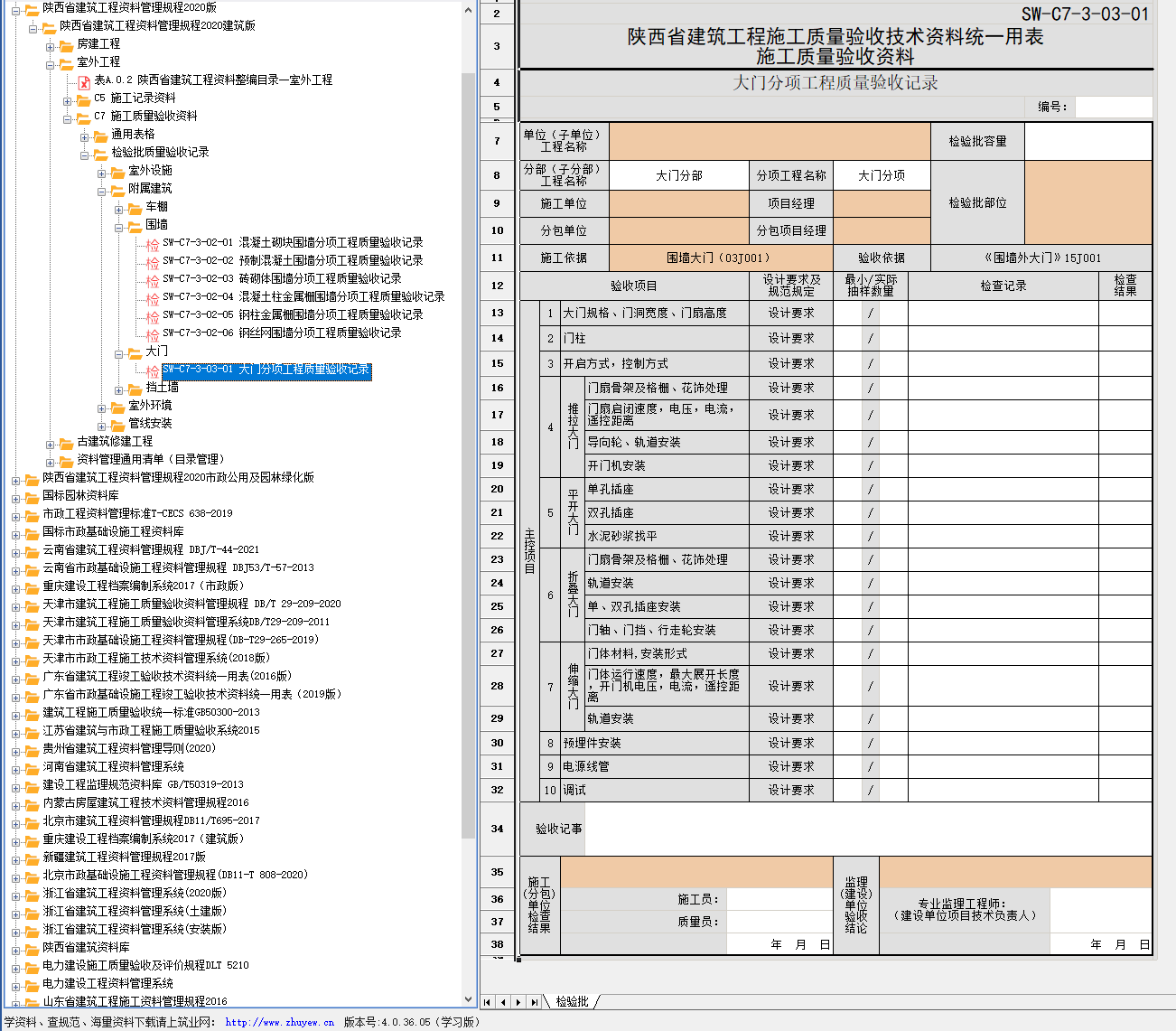The height and width of the screenshot is (1031, 1176).
Task: Expand the C5 施工记录资料 node
Action: pos(68,99)
